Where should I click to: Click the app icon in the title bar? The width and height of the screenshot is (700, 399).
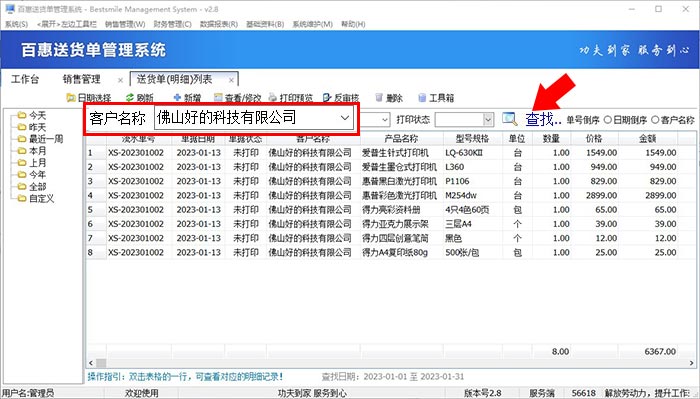pyautogui.click(x=10, y=9)
